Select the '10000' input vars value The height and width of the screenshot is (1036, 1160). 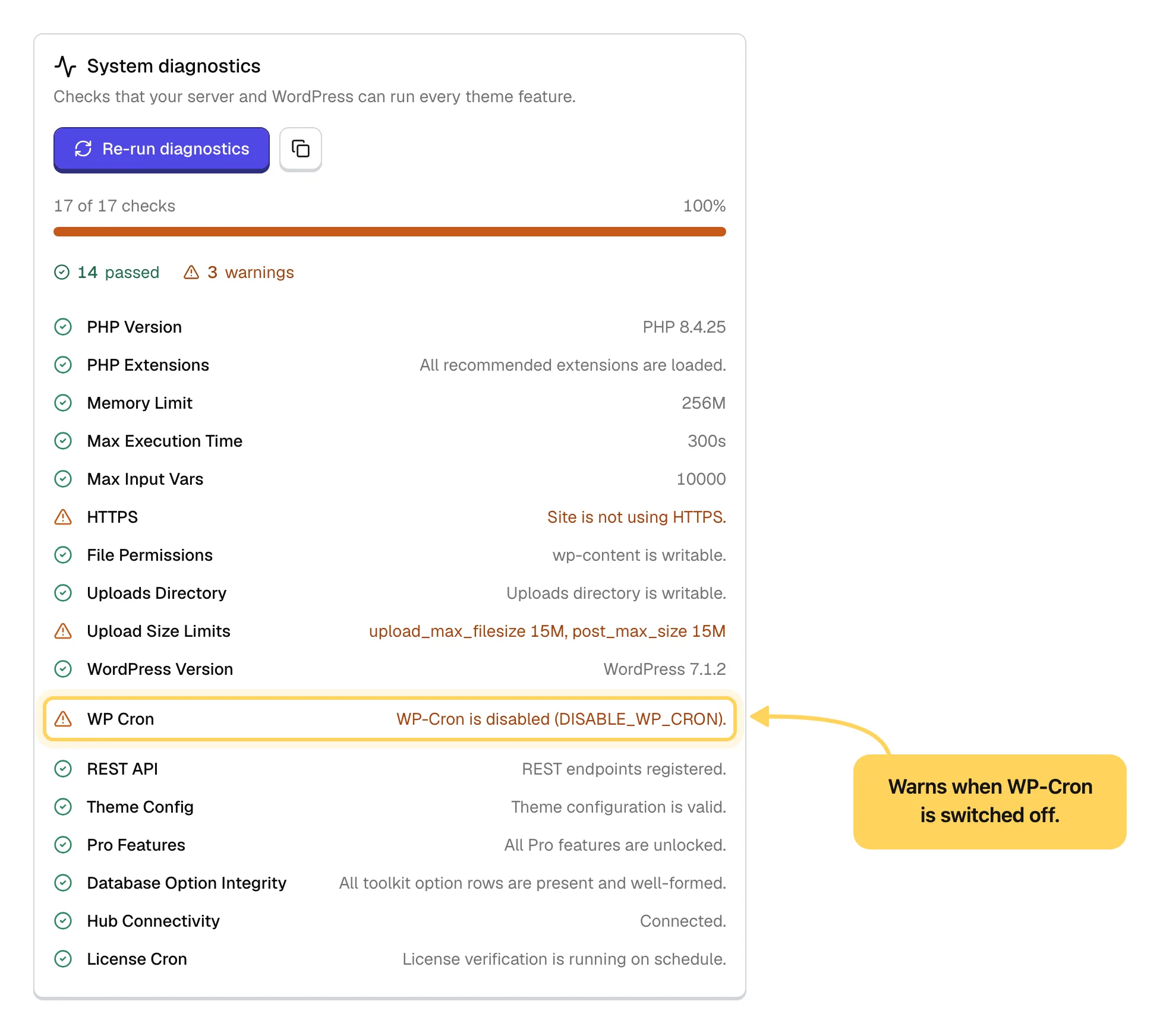click(x=701, y=479)
